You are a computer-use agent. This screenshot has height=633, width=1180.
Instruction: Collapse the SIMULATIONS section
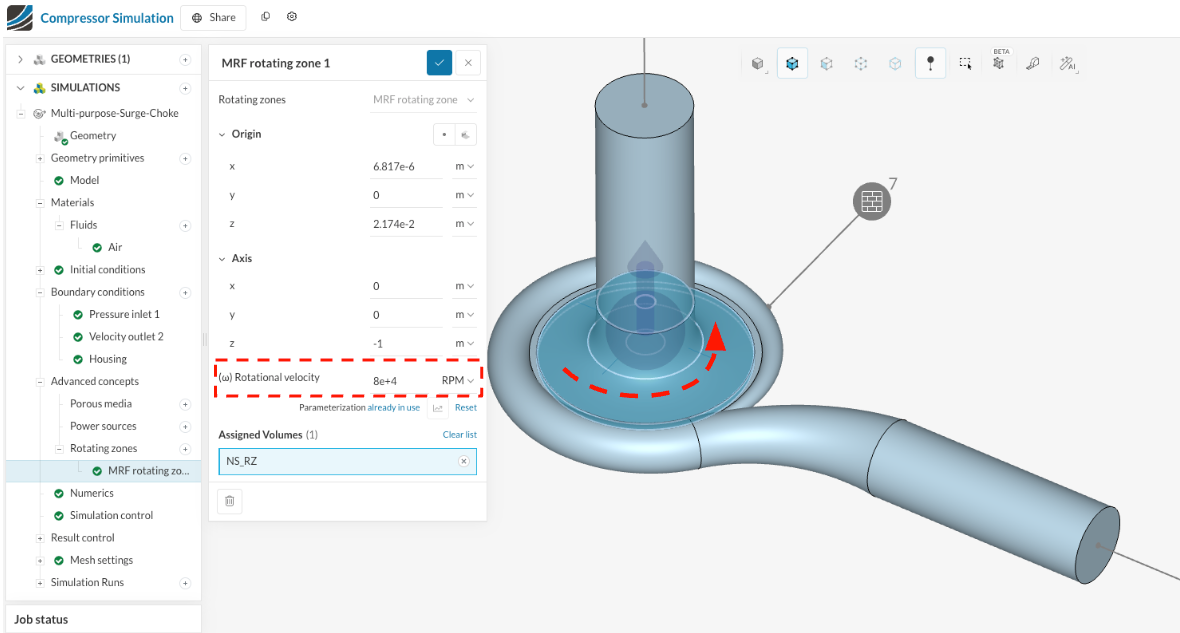pos(20,87)
